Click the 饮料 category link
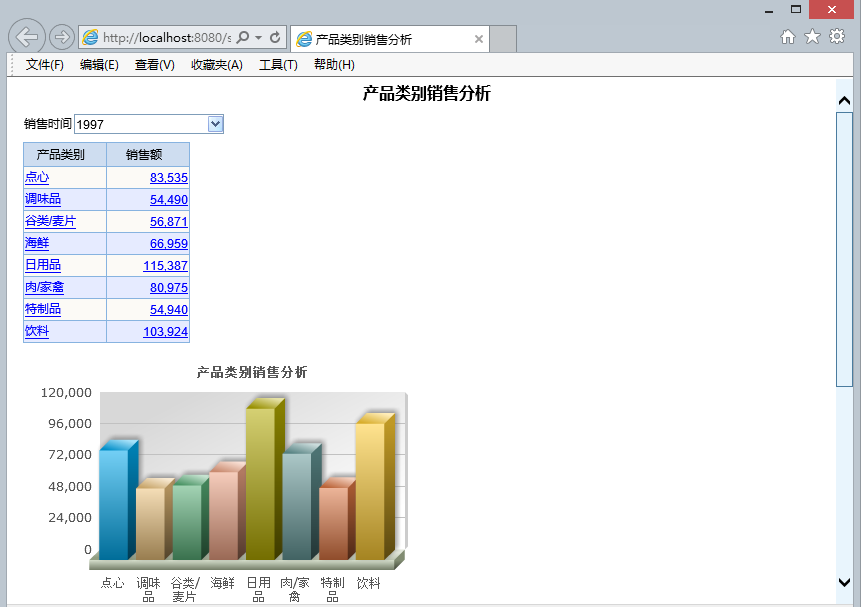Viewport: 861px width, 607px height. [x=37, y=331]
